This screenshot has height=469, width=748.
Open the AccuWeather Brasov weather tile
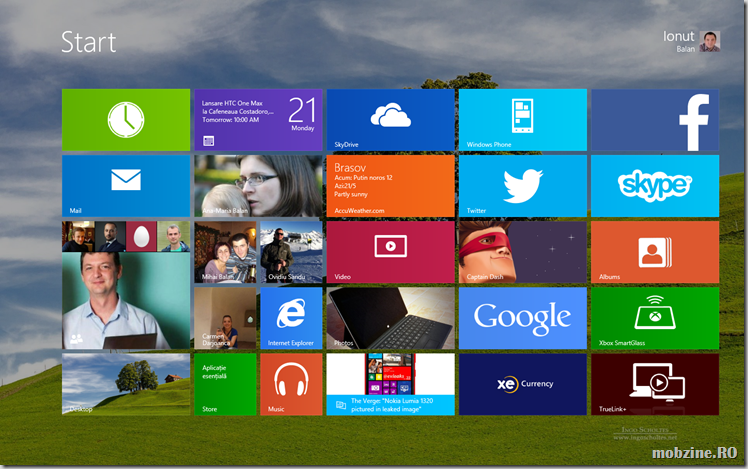click(390, 186)
